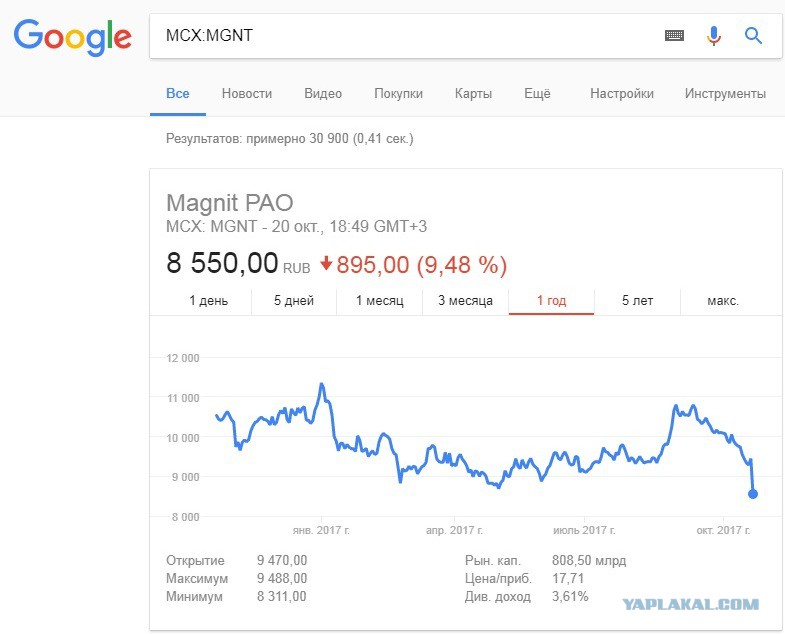Expand the Инструменты search tools

(725, 94)
